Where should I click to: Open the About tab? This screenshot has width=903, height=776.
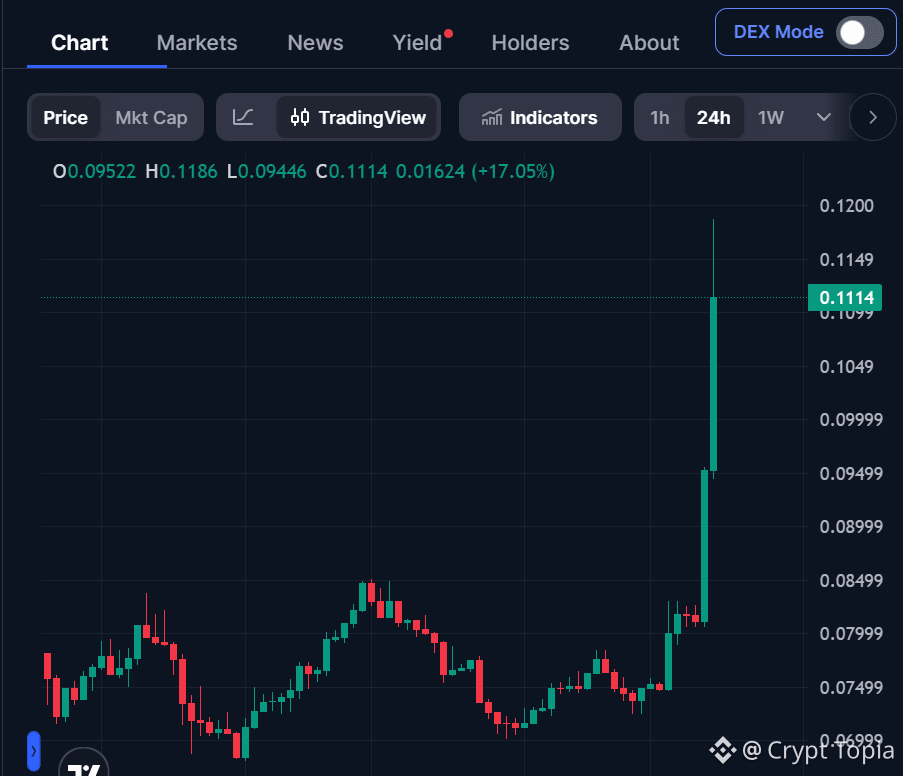[x=649, y=43]
